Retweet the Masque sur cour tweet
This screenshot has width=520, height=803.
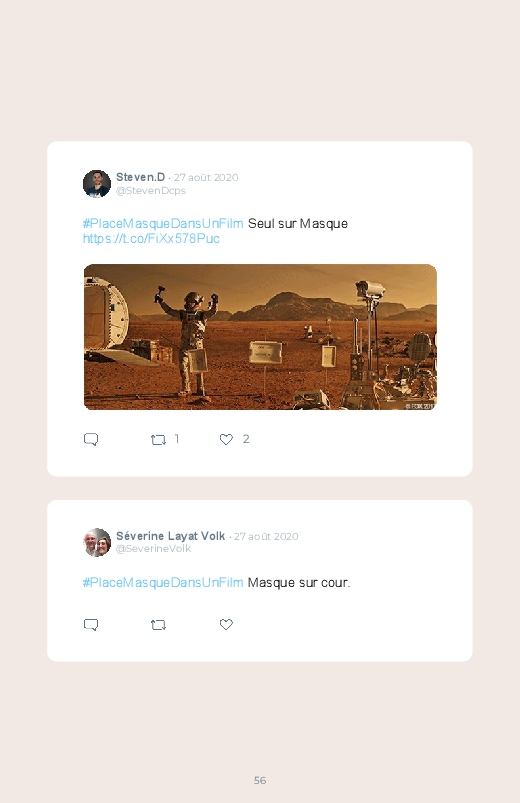tap(158, 625)
